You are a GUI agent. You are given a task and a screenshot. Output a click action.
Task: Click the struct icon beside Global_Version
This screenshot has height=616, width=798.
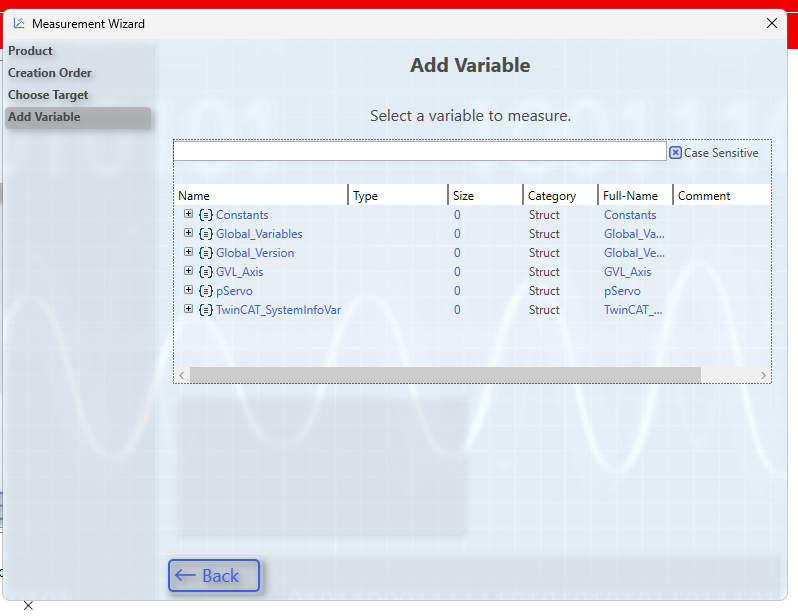(x=206, y=253)
